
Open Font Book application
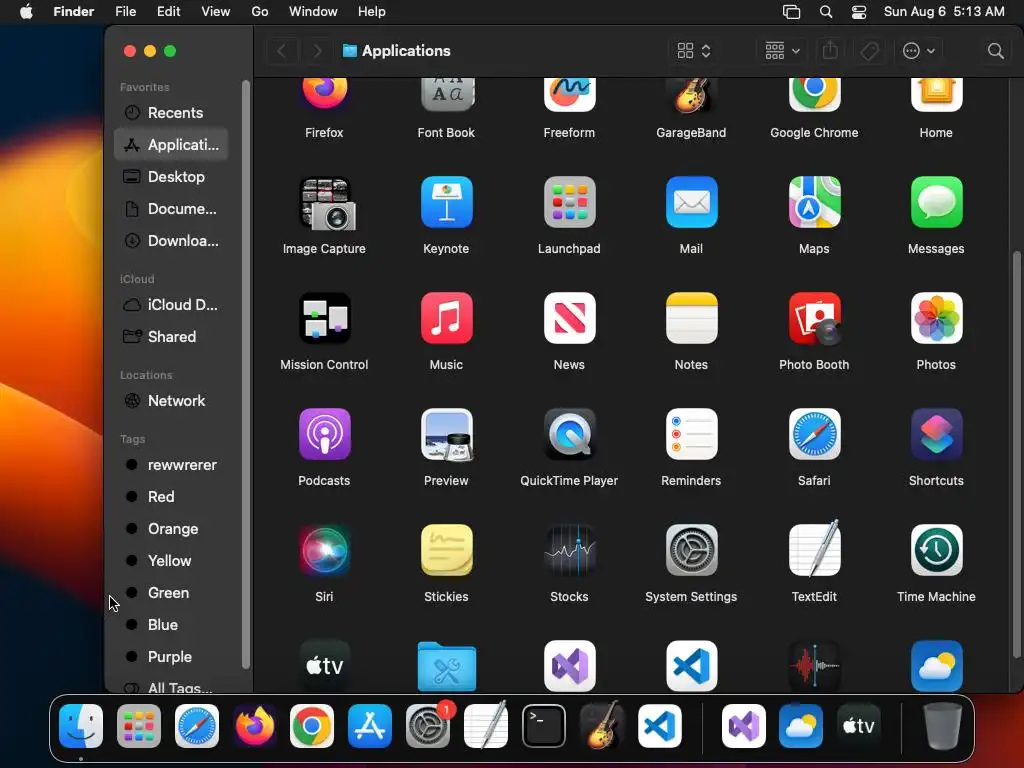click(446, 95)
